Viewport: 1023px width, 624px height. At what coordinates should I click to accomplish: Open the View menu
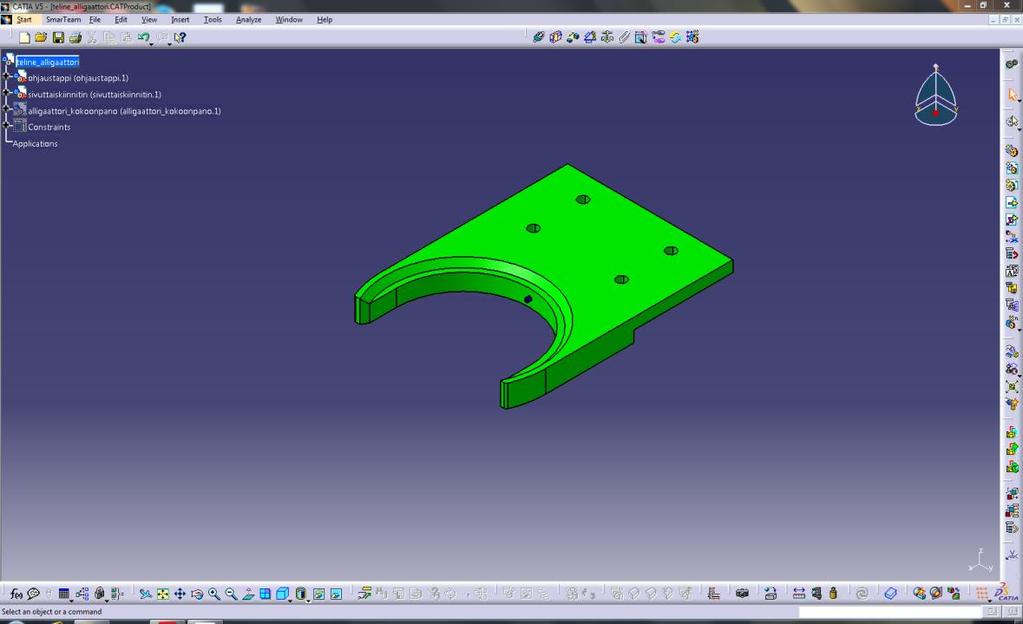pyautogui.click(x=149, y=20)
